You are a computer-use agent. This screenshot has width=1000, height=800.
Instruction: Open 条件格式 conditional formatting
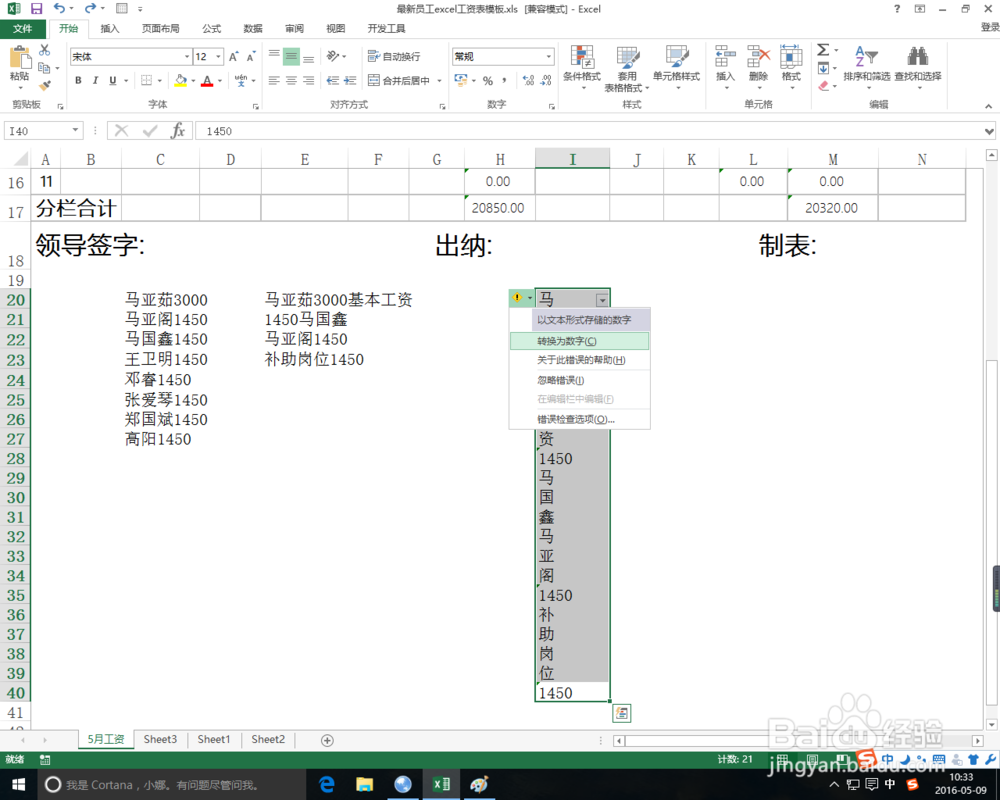[x=582, y=67]
